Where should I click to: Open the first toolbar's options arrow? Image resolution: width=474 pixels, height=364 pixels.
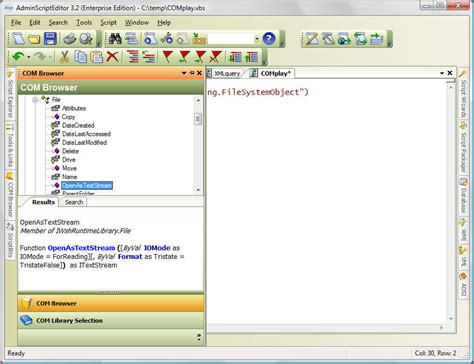tap(99, 43)
